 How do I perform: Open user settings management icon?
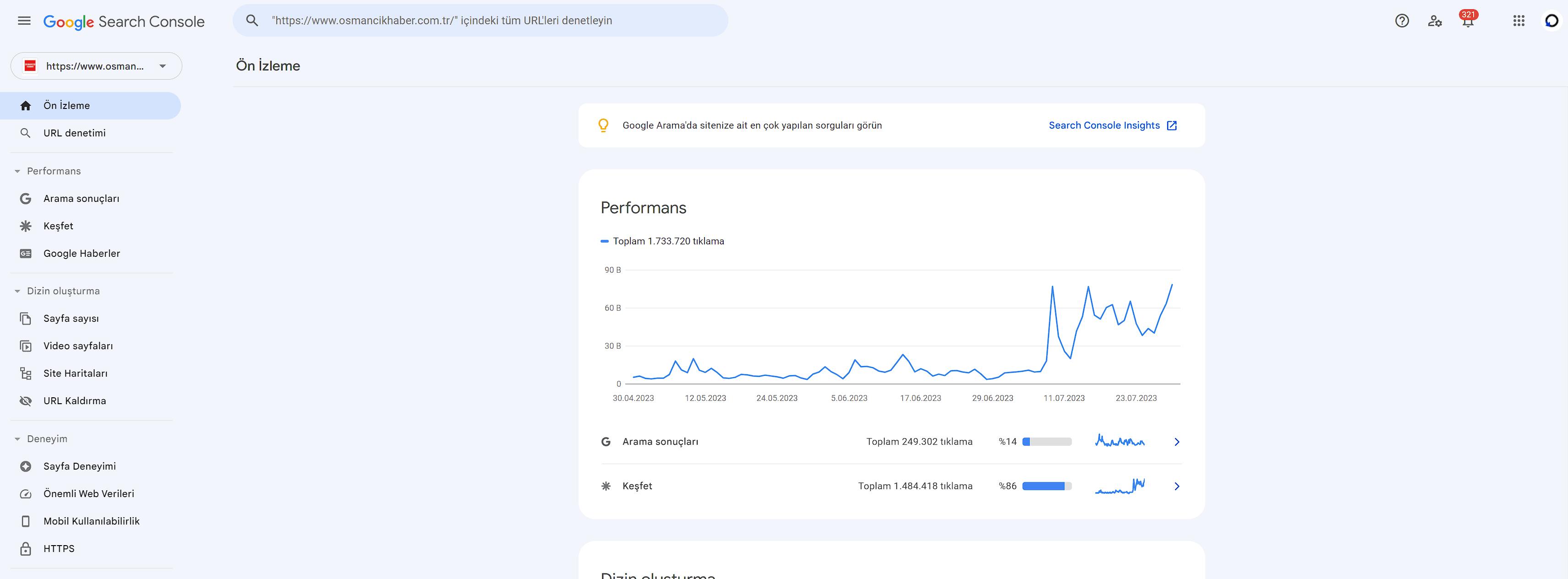(1435, 21)
